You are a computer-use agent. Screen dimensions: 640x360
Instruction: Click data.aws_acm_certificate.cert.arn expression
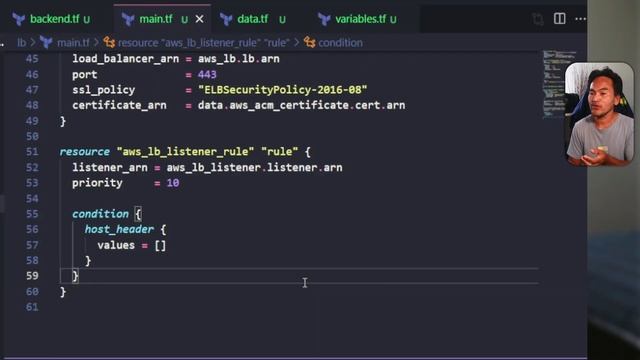(302, 105)
